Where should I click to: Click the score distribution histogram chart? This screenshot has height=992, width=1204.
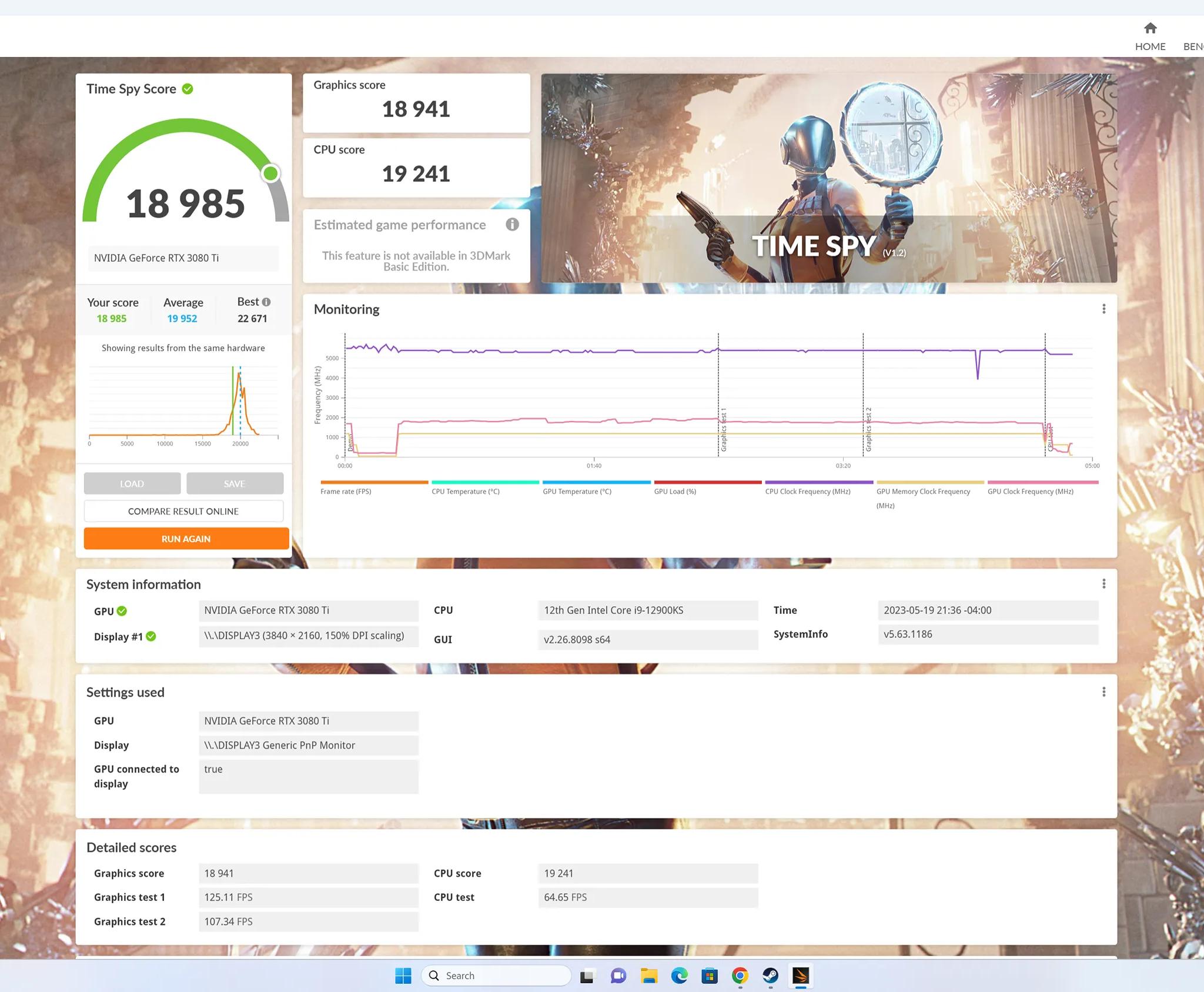pos(183,405)
